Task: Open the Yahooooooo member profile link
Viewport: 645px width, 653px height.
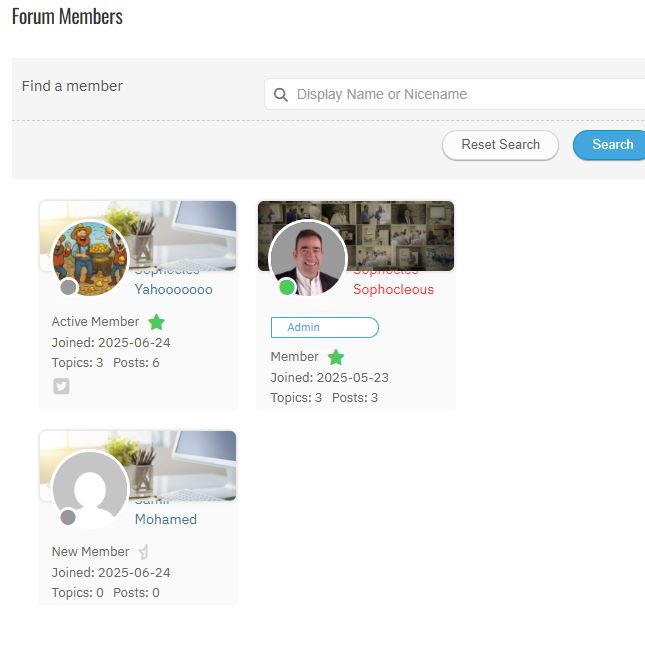Action: [x=173, y=289]
